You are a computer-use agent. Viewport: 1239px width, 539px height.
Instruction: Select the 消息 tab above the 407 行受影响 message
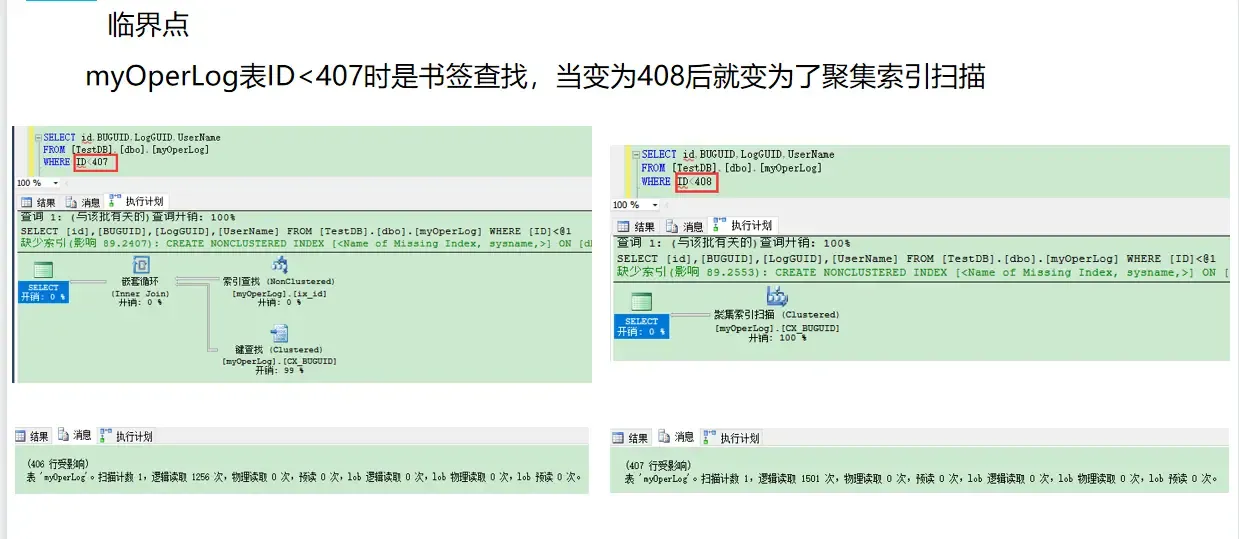tap(676, 438)
